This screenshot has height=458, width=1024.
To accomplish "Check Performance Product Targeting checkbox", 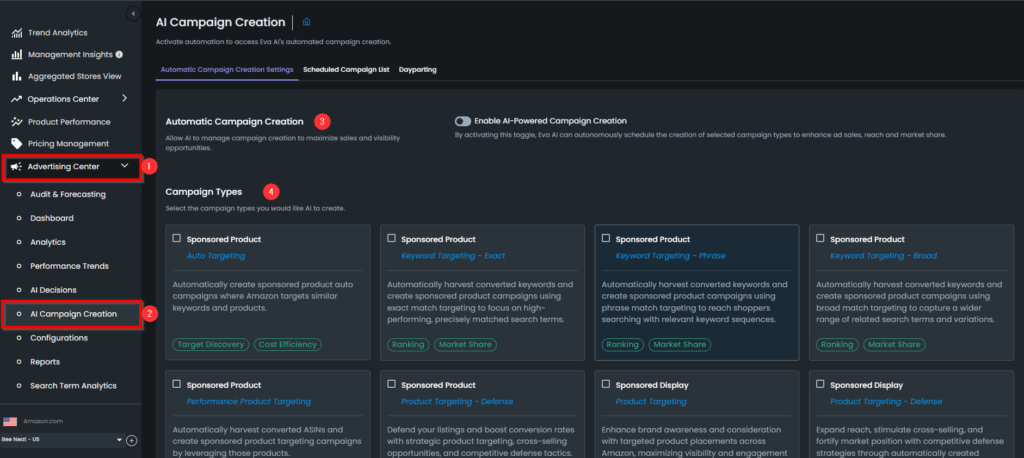I will 176,384.
